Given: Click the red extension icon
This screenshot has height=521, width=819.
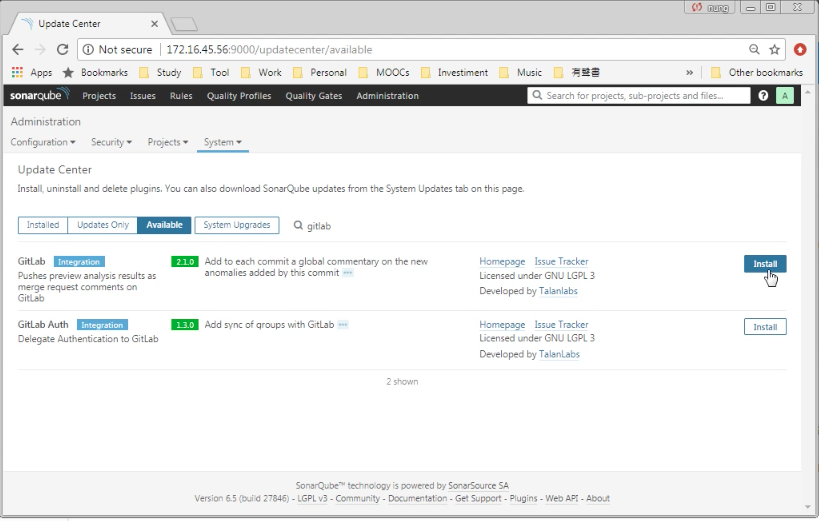Looking at the screenshot, I should [800, 50].
